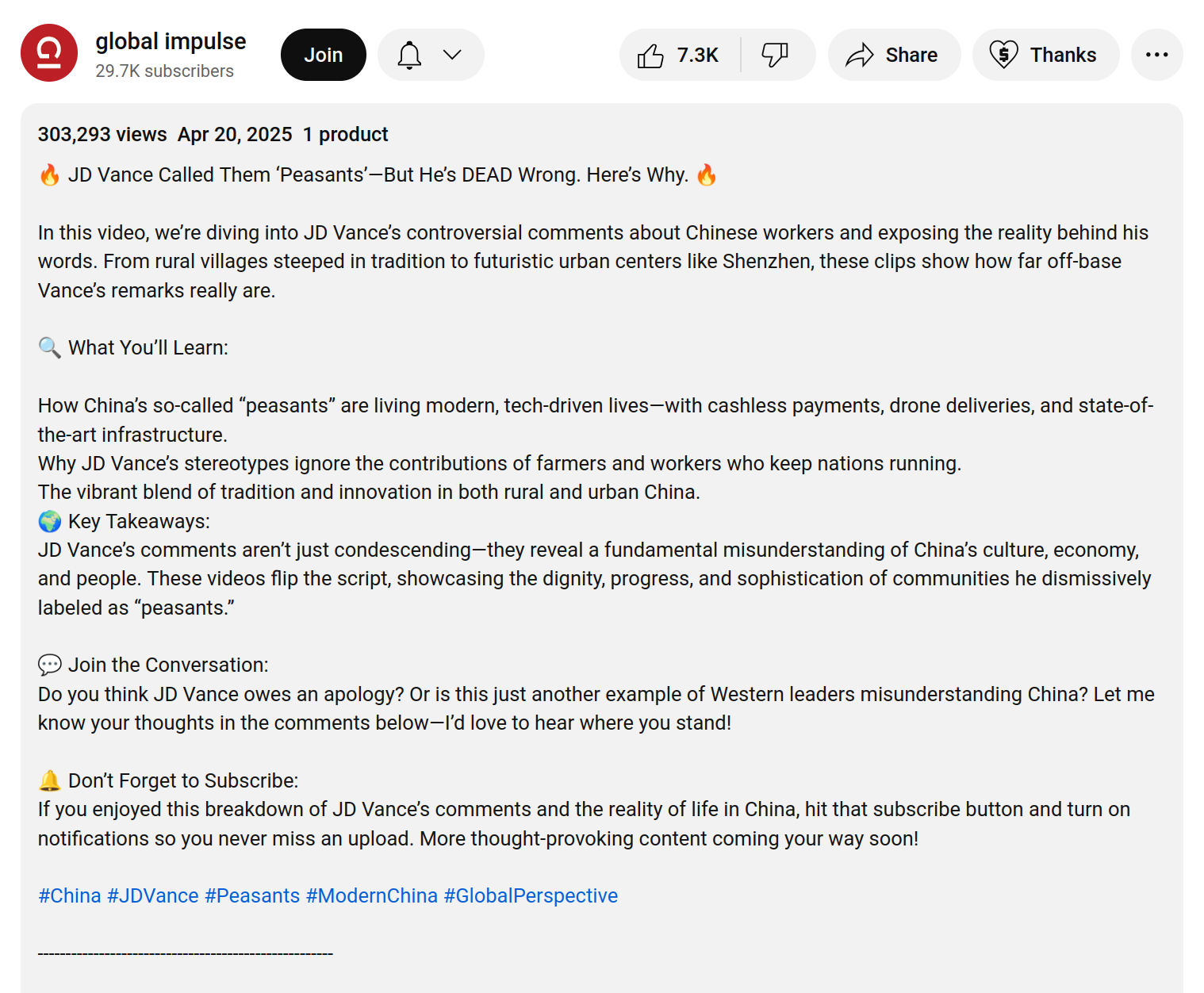Open the three-dot more actions menu

click(x=1156, y=55)
